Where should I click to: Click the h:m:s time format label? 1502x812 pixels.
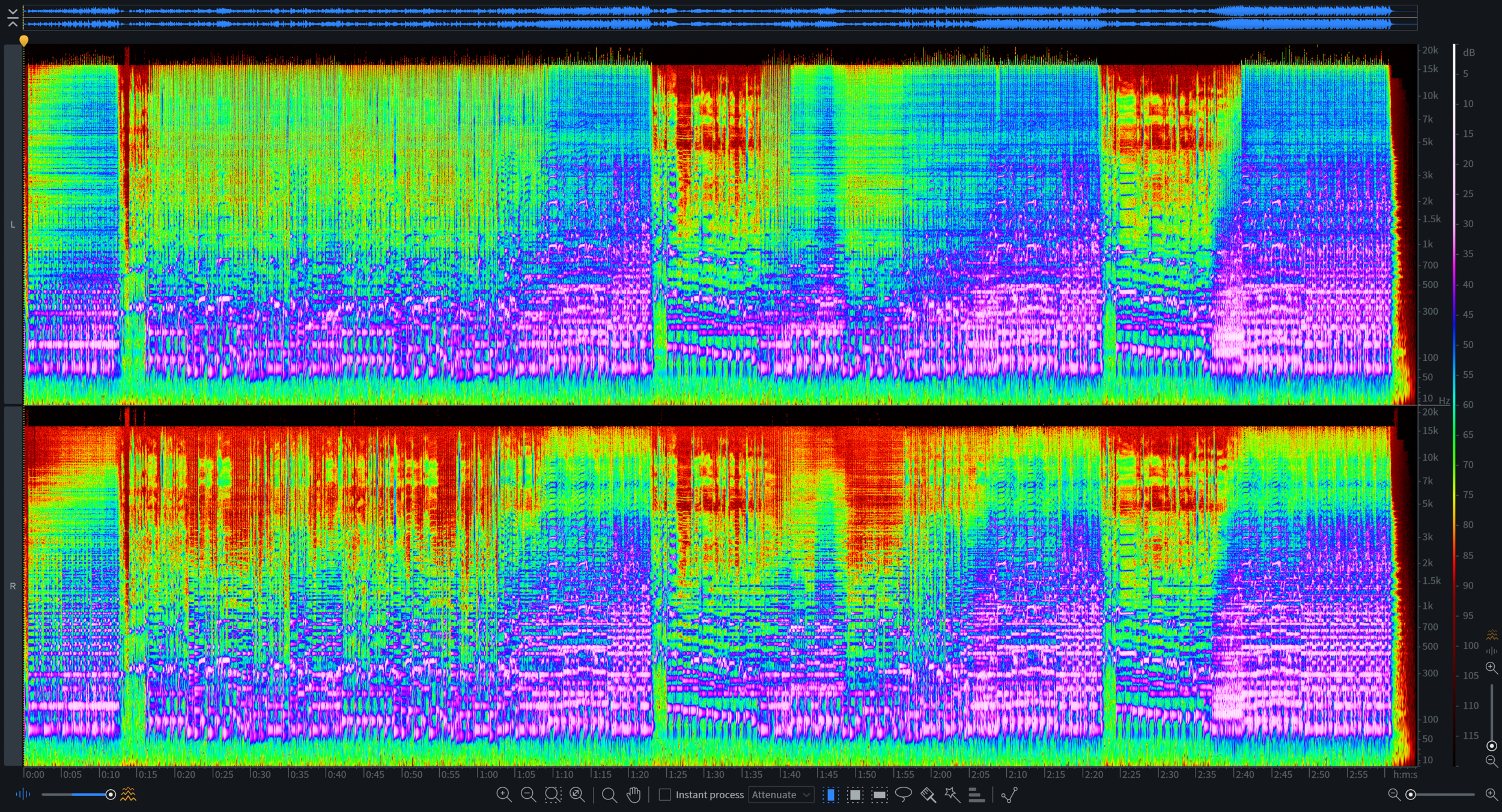1405,774
